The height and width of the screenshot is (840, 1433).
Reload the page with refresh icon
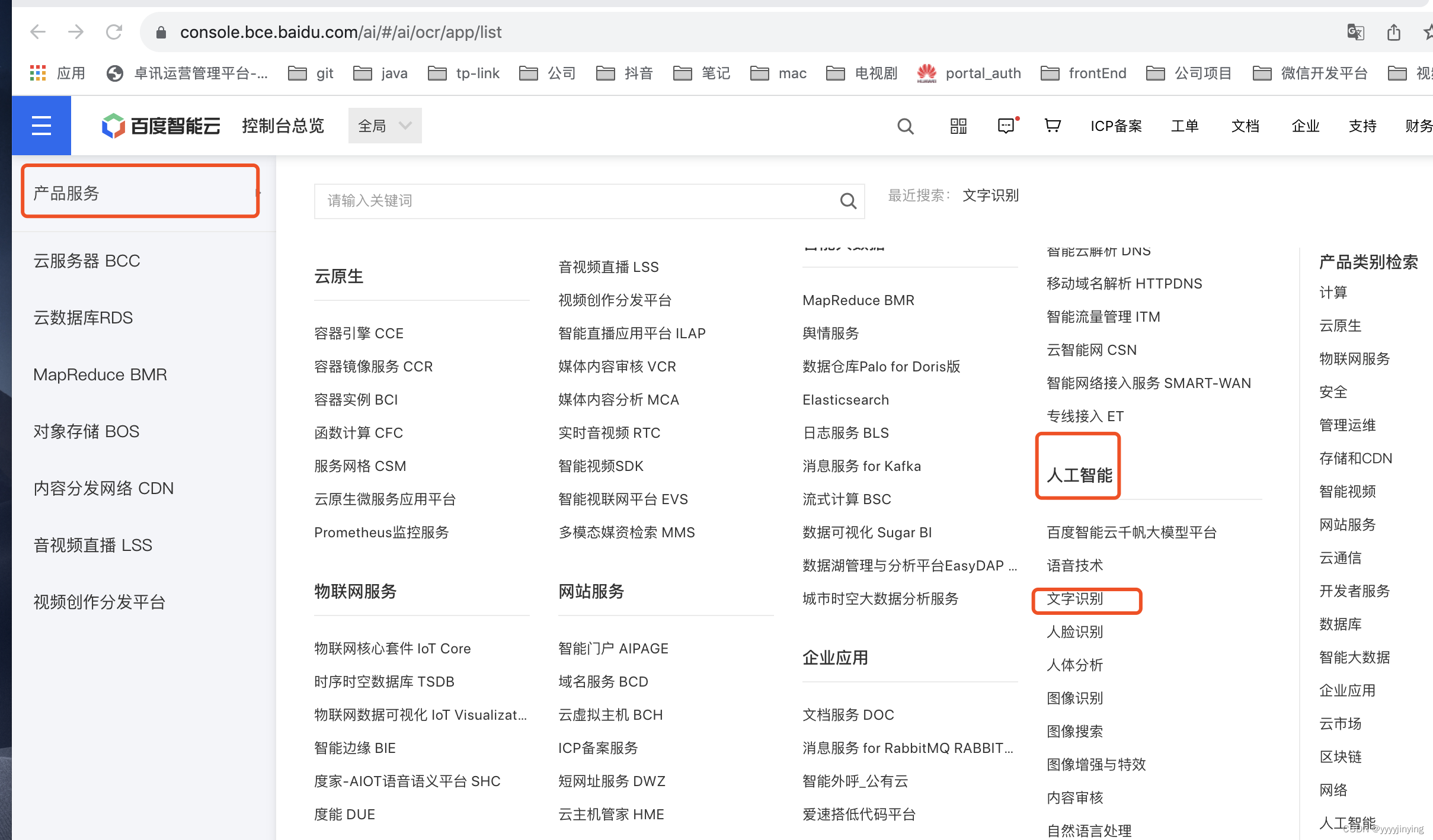(x=114, y=32)
